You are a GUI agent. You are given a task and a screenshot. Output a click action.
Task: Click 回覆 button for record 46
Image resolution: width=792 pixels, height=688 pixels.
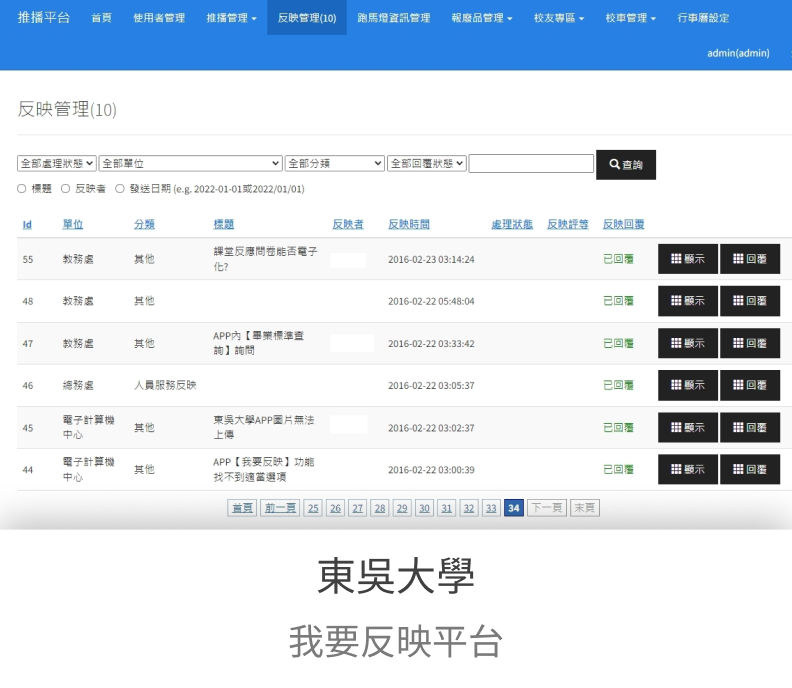(750, 385)
